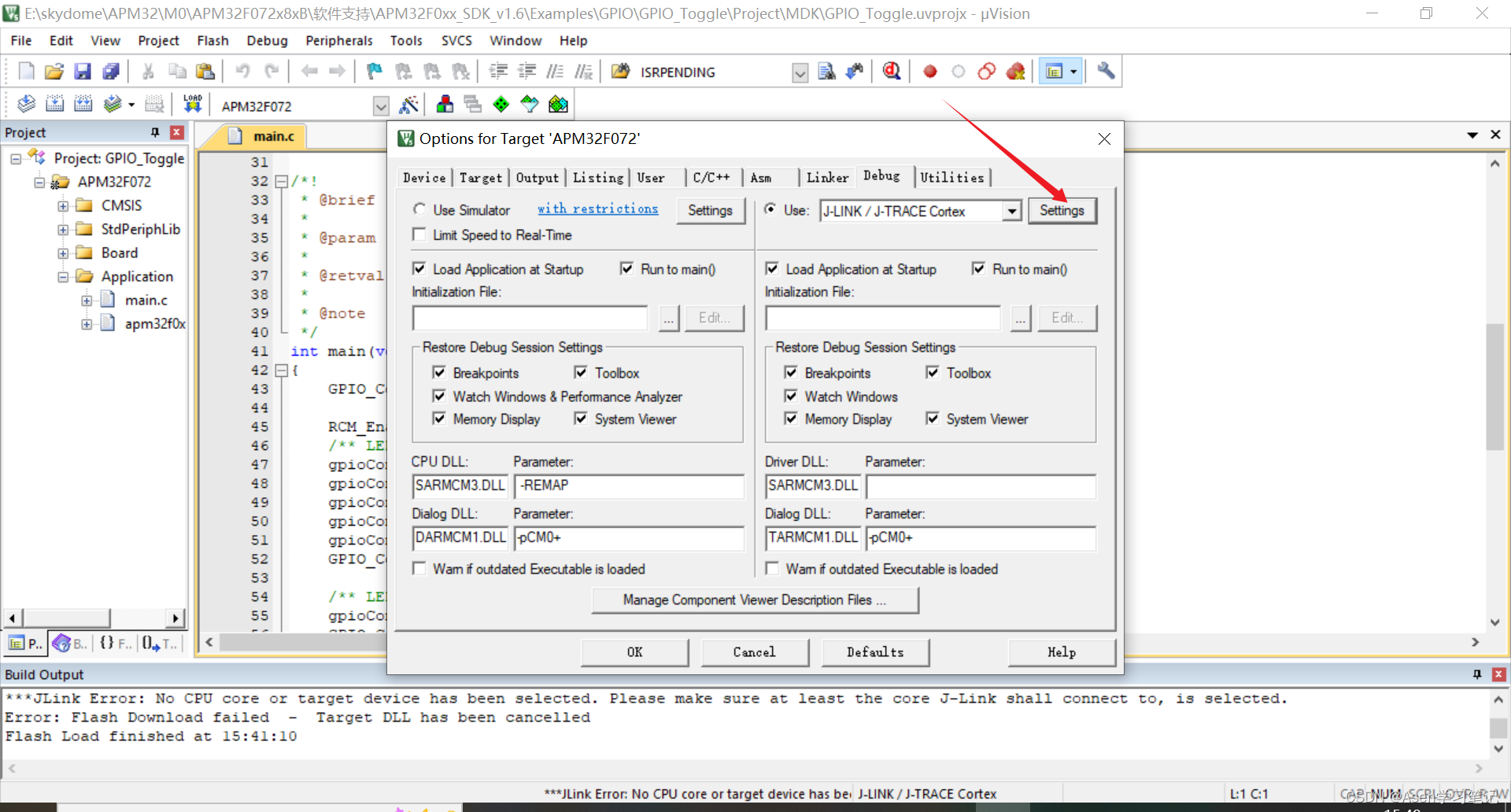This screenshot has width=1511, height=812.
Task: Open the 'with restrictions' link
Action: [x=597, y=209]
